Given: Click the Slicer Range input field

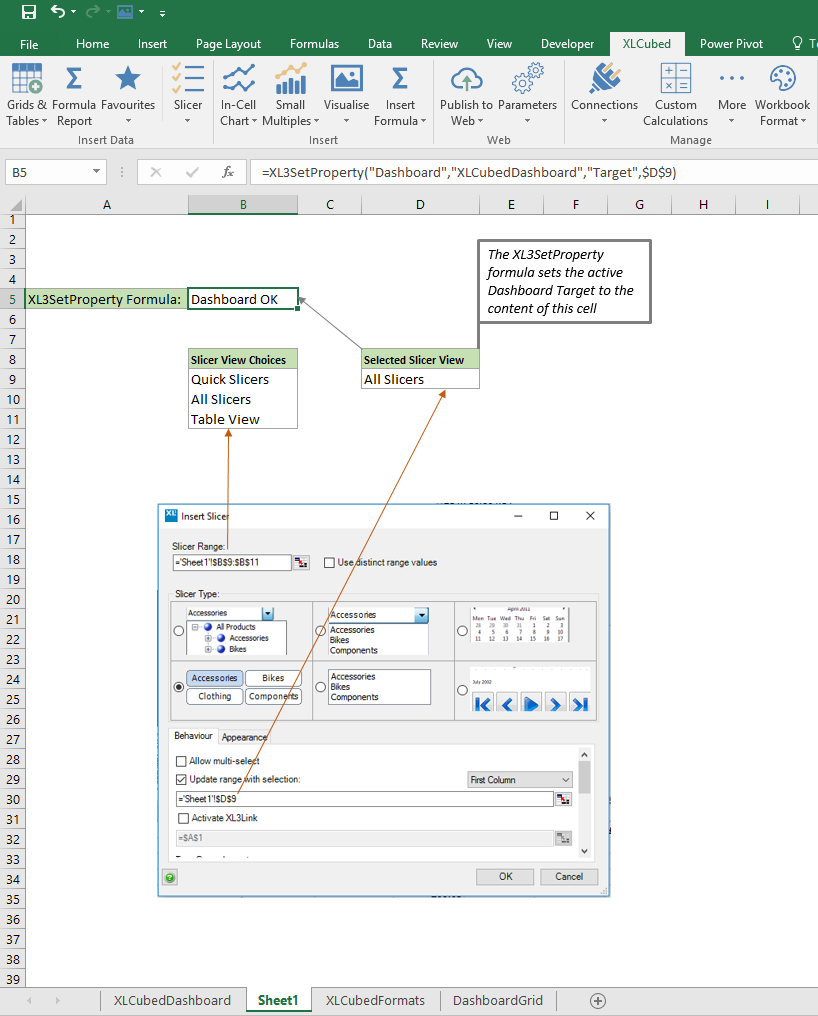Looking at the screenshot, I should click(x=232, y=563).
